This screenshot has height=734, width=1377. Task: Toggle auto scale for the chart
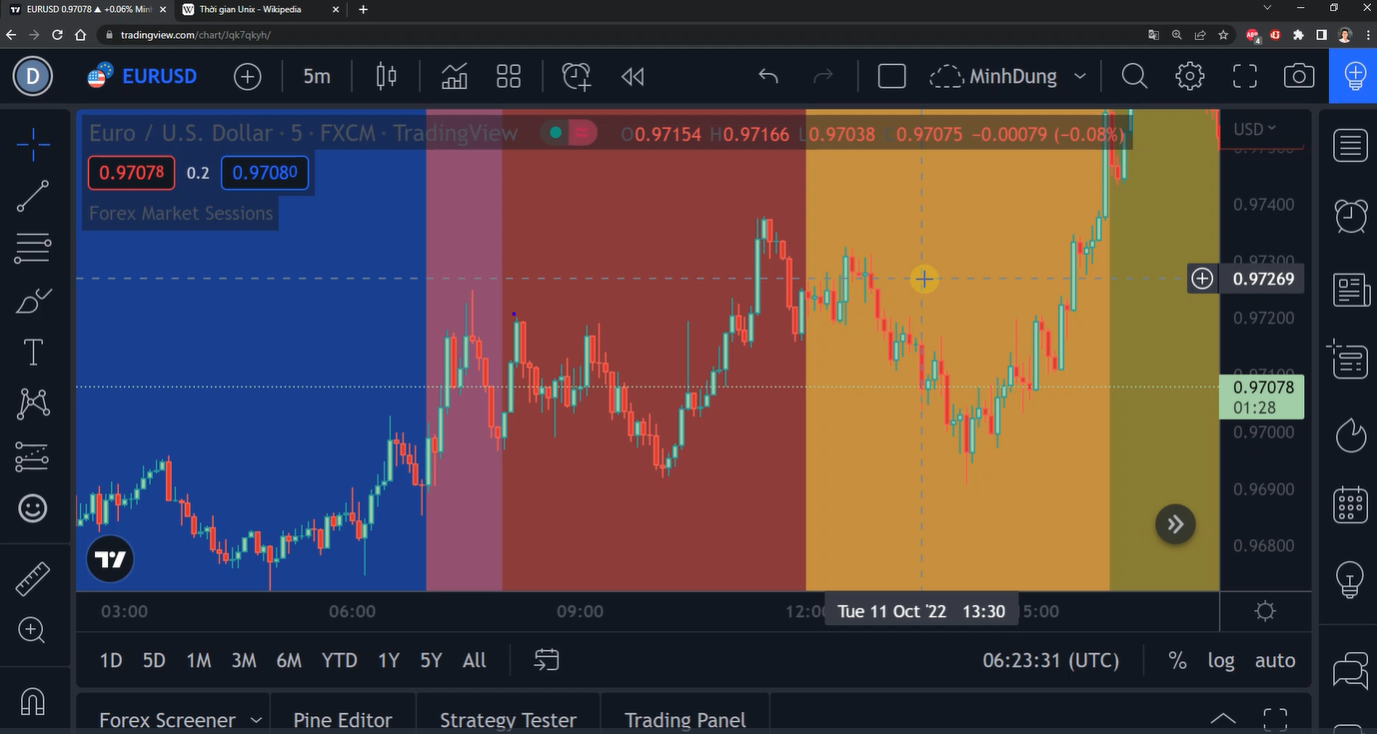coord(1275,660)
